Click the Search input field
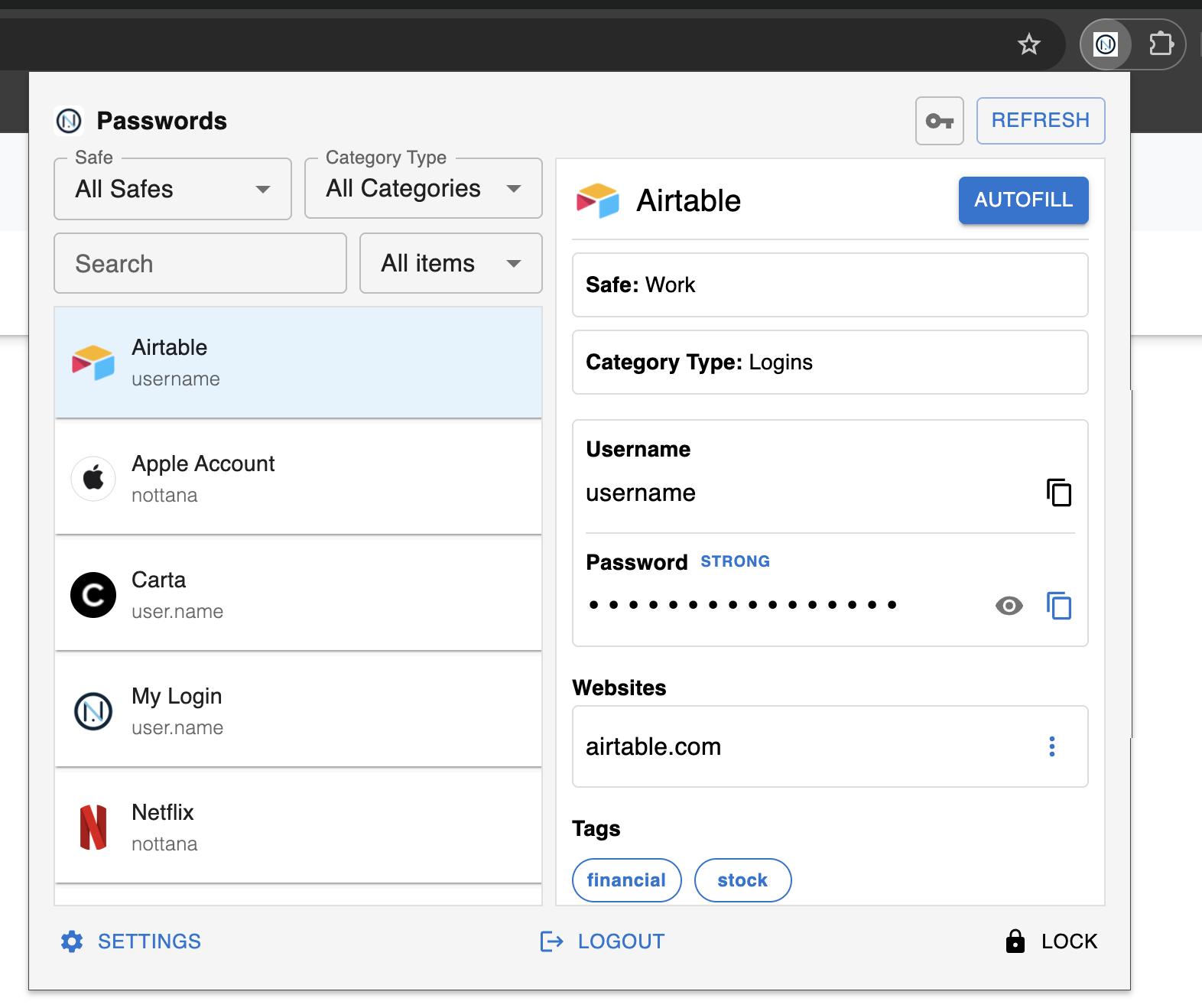Image resolution: width=1202 pixels, height=1008 pixels. coord(200,263)
